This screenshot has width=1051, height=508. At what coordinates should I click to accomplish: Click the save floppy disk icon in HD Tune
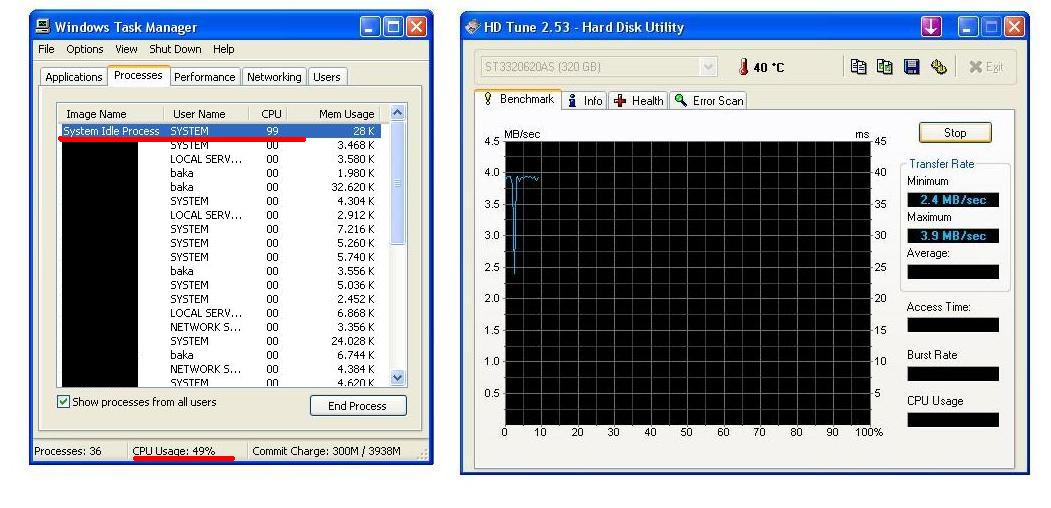pos(912,66)
